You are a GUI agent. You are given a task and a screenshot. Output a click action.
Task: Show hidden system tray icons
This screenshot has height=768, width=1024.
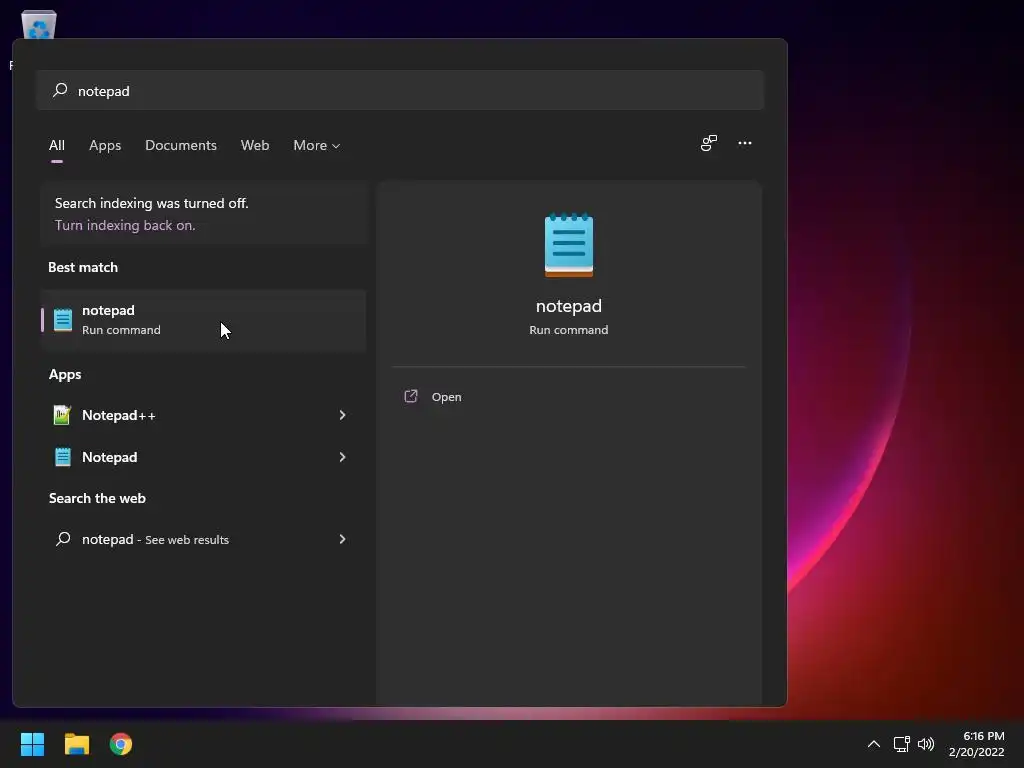(873, 744)
